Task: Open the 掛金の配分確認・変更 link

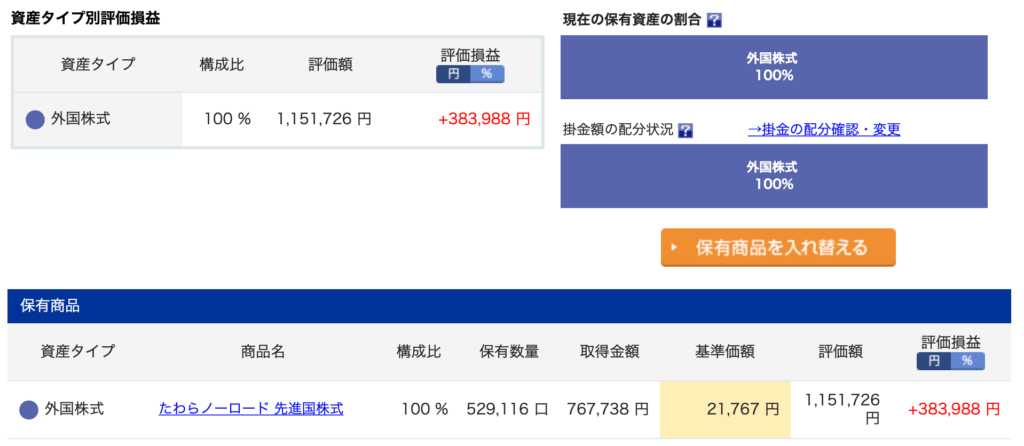Action: 824,129
